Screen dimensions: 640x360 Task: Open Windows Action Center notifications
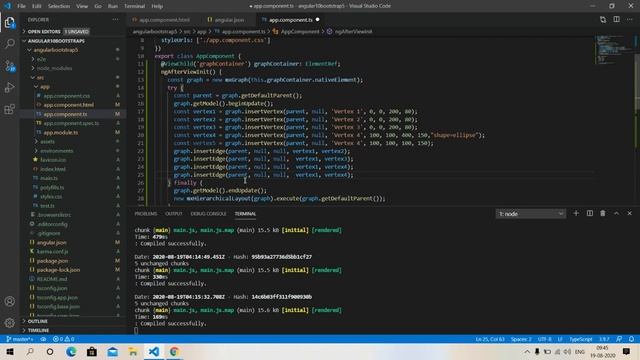click(627, 351)
